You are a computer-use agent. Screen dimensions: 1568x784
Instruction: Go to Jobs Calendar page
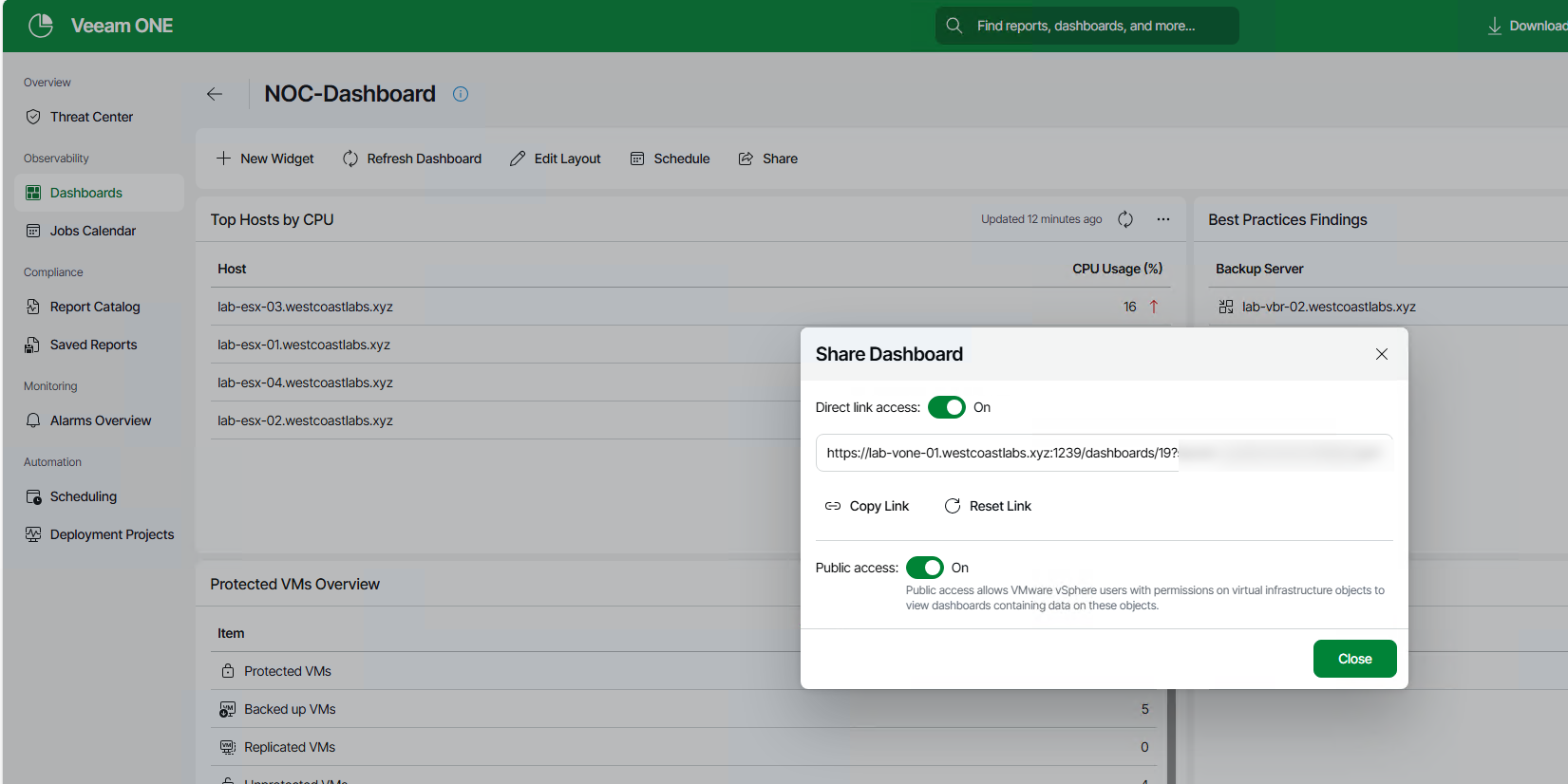click(92, 231)
